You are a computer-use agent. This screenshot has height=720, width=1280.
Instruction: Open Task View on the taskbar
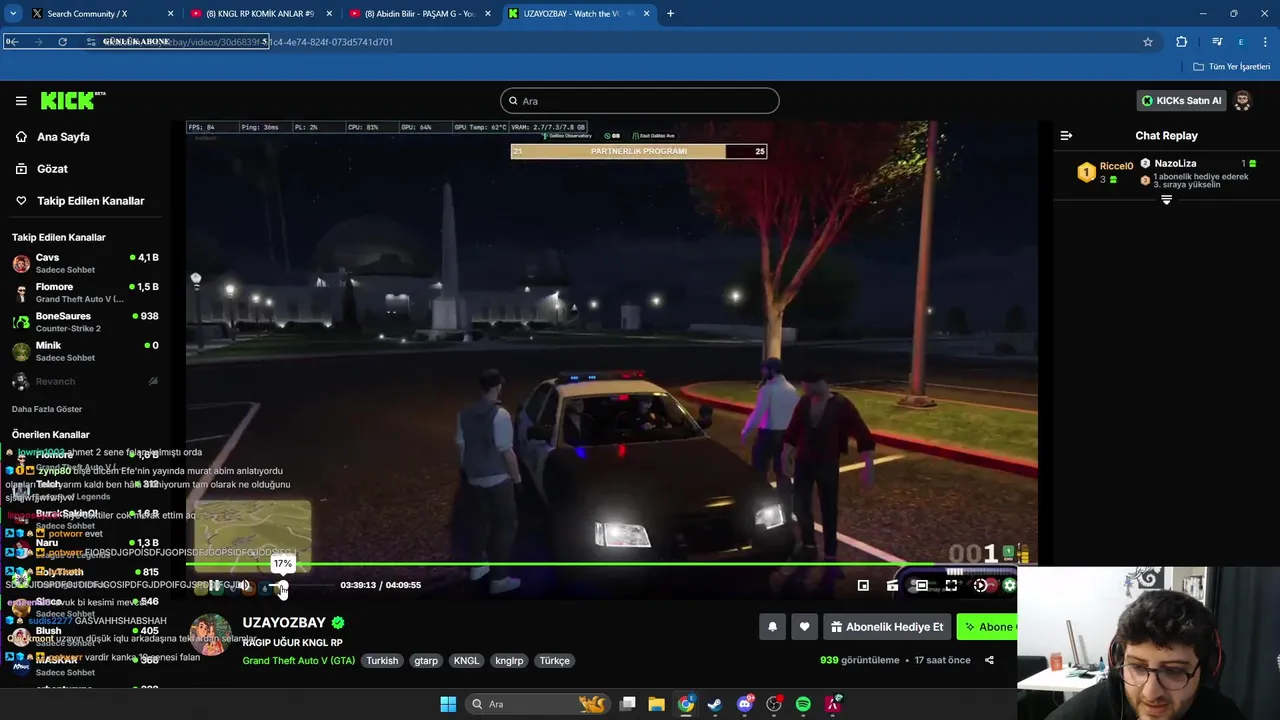click(x=628, y=704)
